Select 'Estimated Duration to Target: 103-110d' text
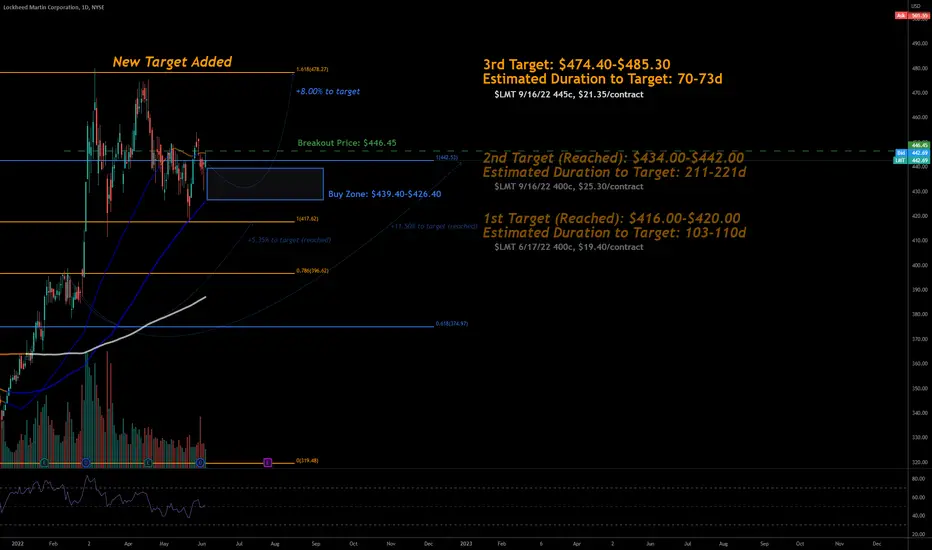932x550 pixels. [615, 232]
